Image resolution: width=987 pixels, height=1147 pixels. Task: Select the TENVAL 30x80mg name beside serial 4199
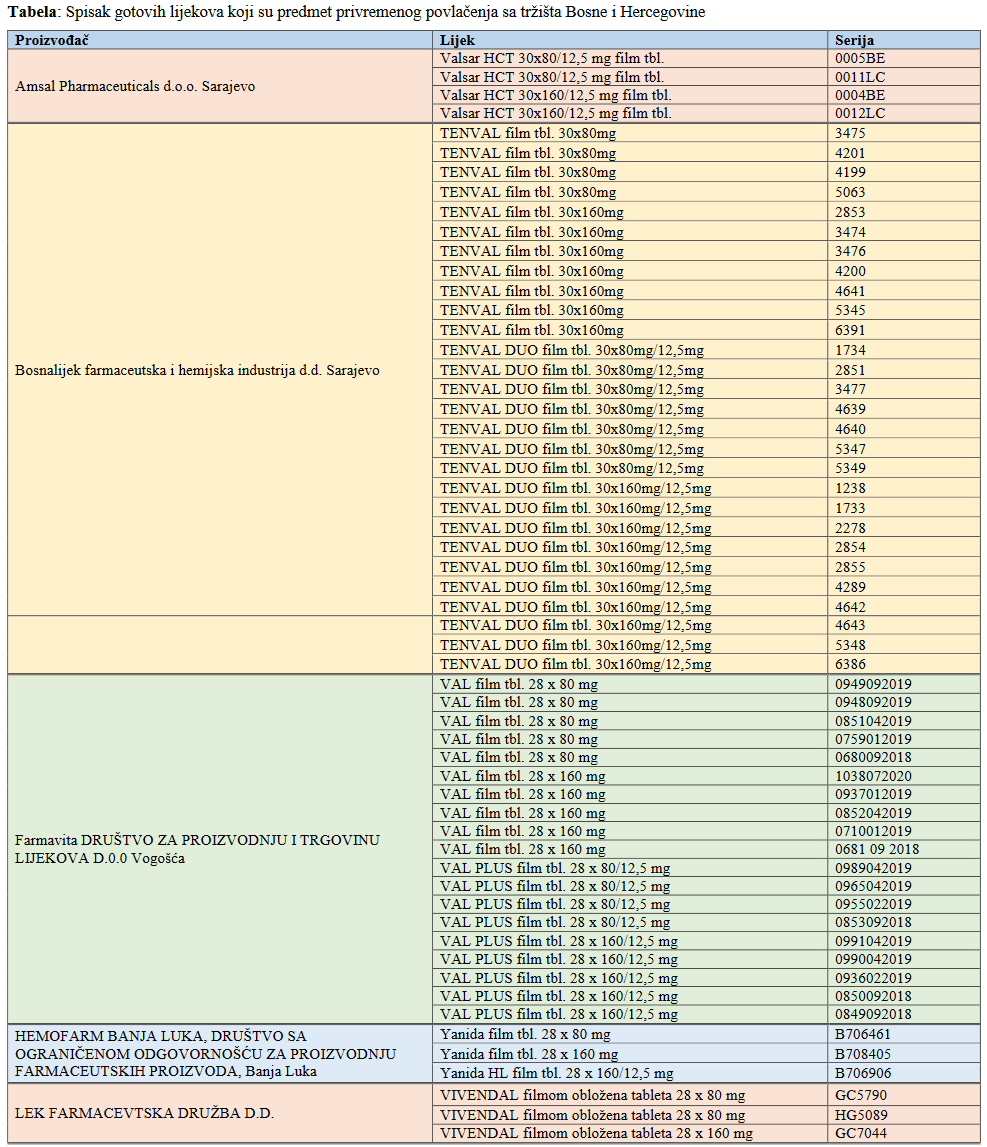coord(528,173)
